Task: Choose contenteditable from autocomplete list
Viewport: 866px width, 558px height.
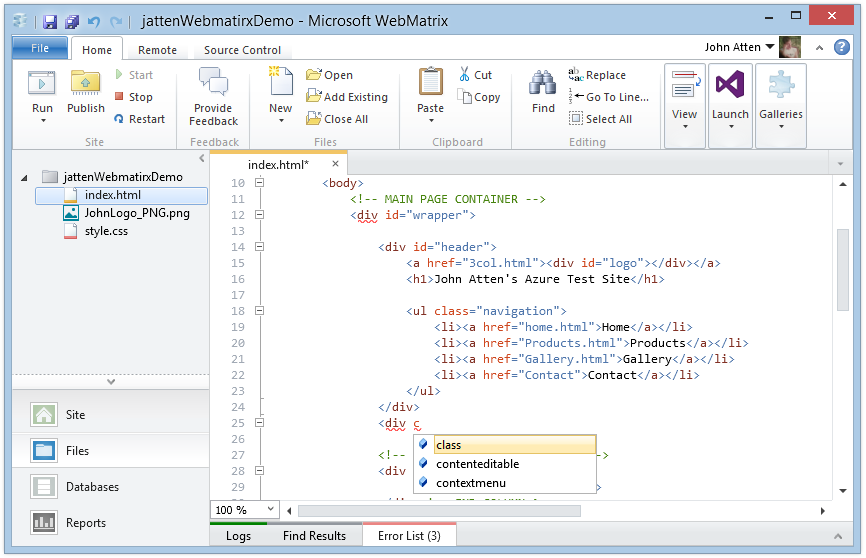Action: [505, 464]
